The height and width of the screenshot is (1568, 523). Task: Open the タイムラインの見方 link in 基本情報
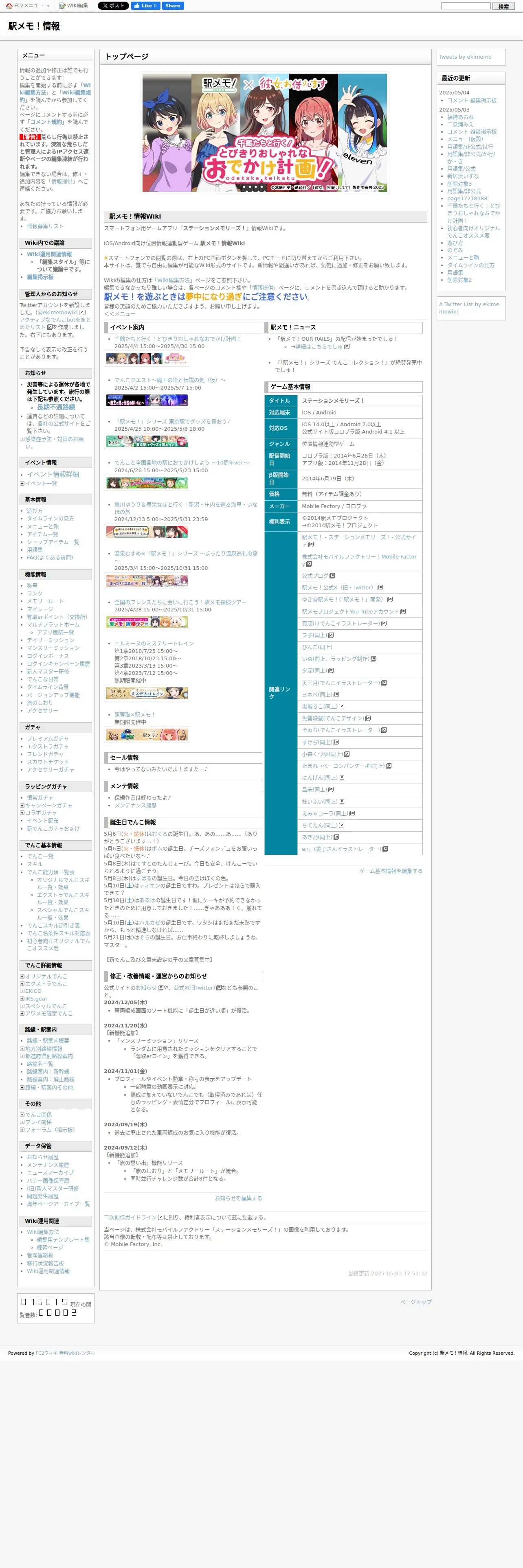[50, 519]
